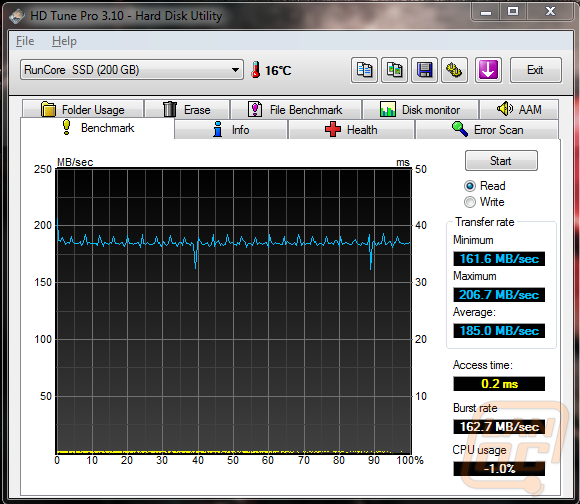The width and height of the screenshot is (580, 504).
Task: Click the 206.7 MB/sec maximum value
Action: tap(499, 295)
